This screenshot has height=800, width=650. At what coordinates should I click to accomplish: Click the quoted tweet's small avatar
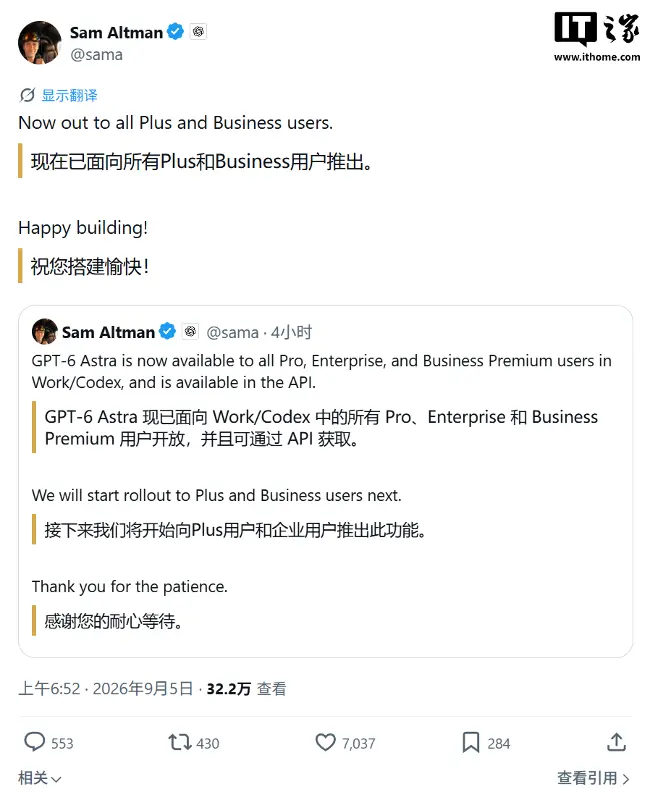[x=45, y=332]
